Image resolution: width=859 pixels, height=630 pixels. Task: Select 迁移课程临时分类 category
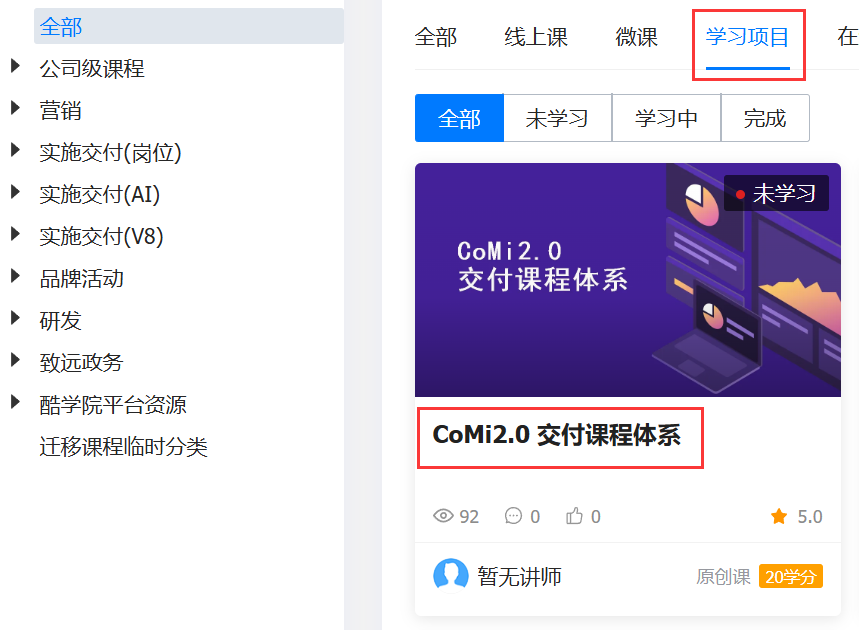coord(123,447)
